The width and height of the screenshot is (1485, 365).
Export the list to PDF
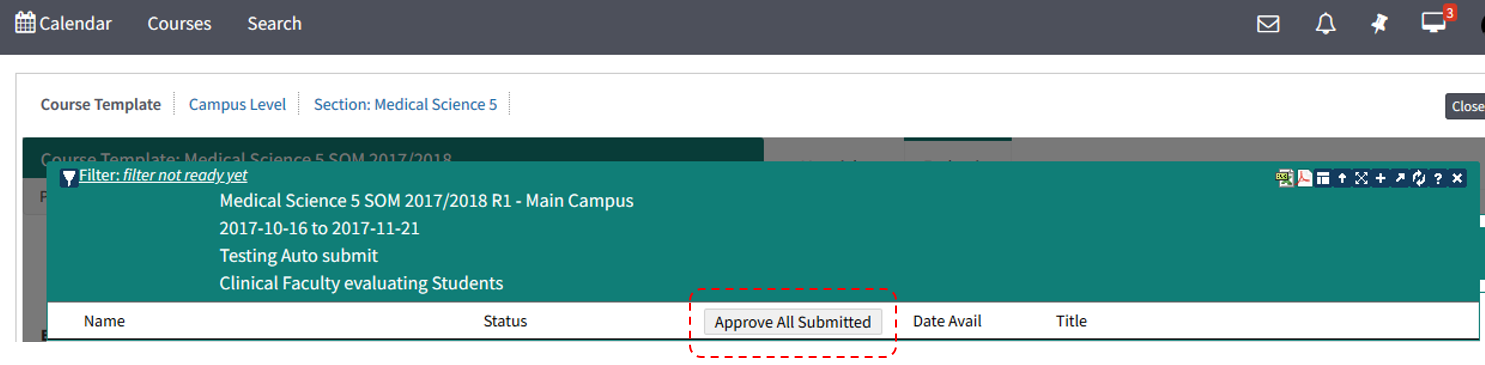click(x=1305, y=178)
